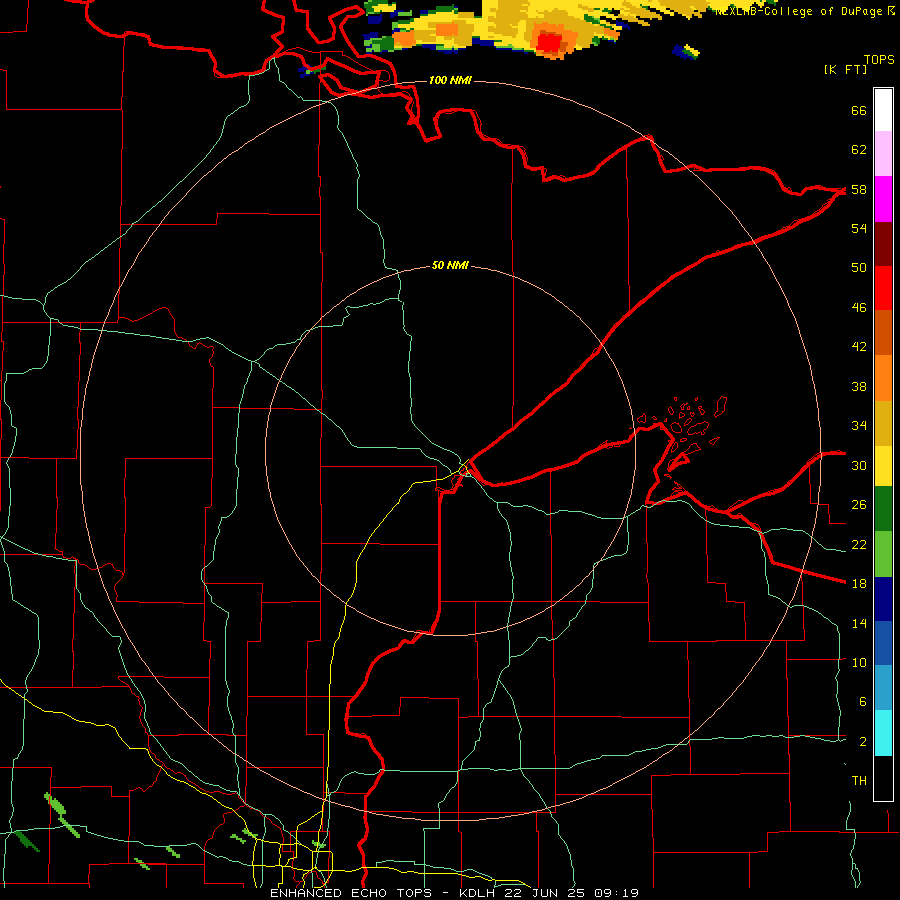The height and width of the screenshot is (900, 900).
Task: Click the 'ENHANCED ECHO TOPS' product title
Action: pyautogui.click(x=351, y=893)
